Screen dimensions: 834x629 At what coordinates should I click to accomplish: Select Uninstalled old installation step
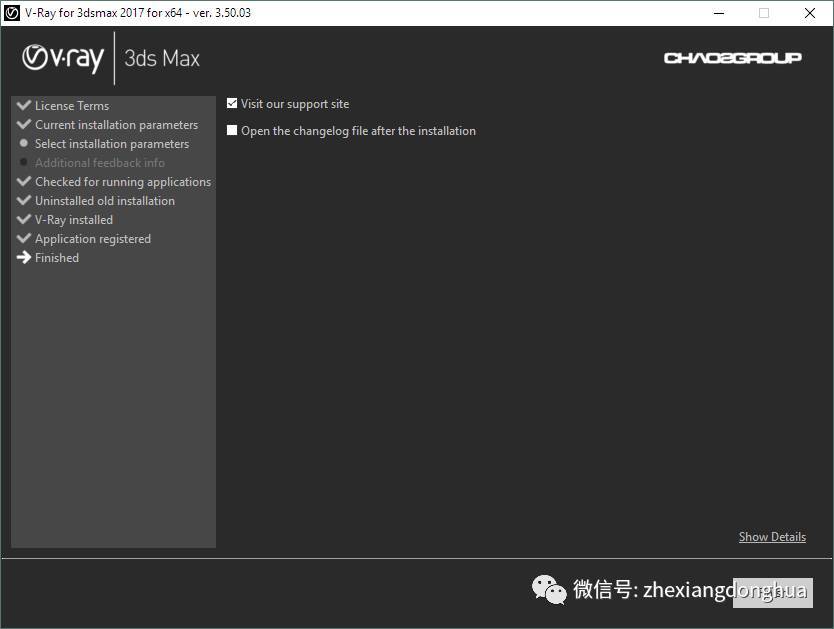click(x=105, y=200)
